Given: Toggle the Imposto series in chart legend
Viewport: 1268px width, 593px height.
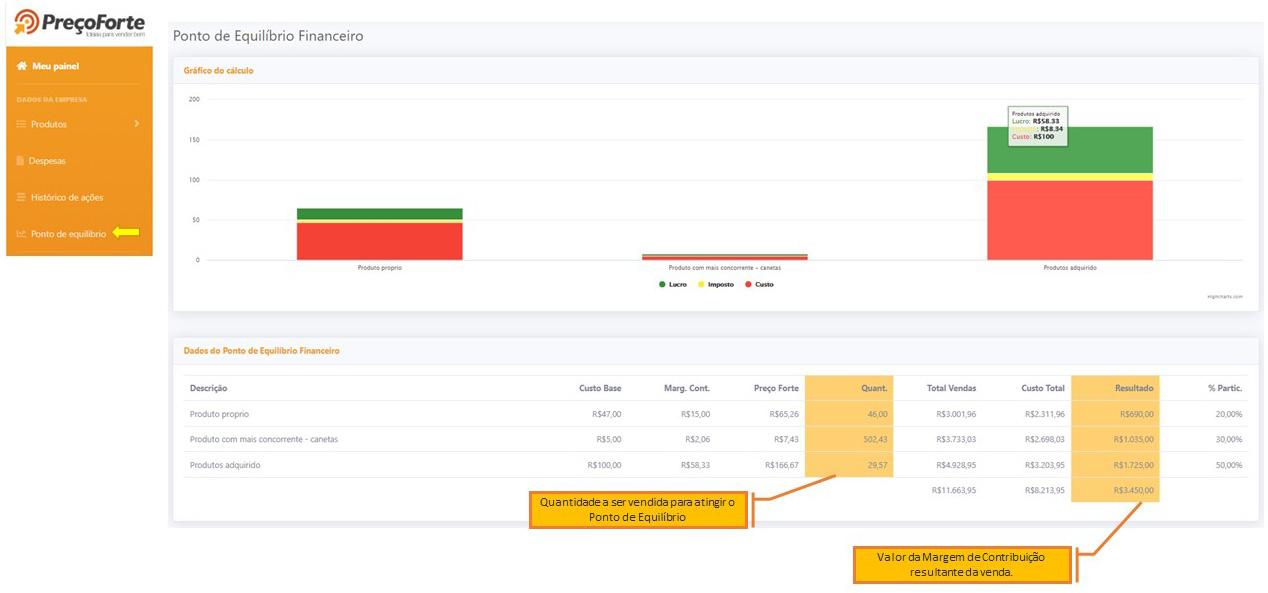Looking at the screenshot, I should pos(715,285).
